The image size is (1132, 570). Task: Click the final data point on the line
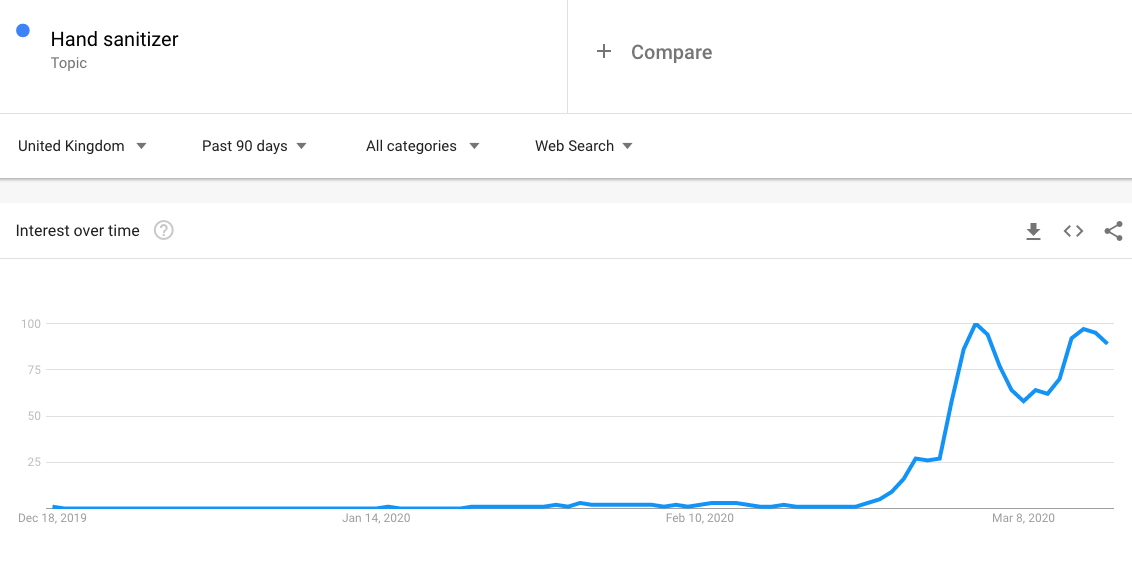[x=1107, y=343]
